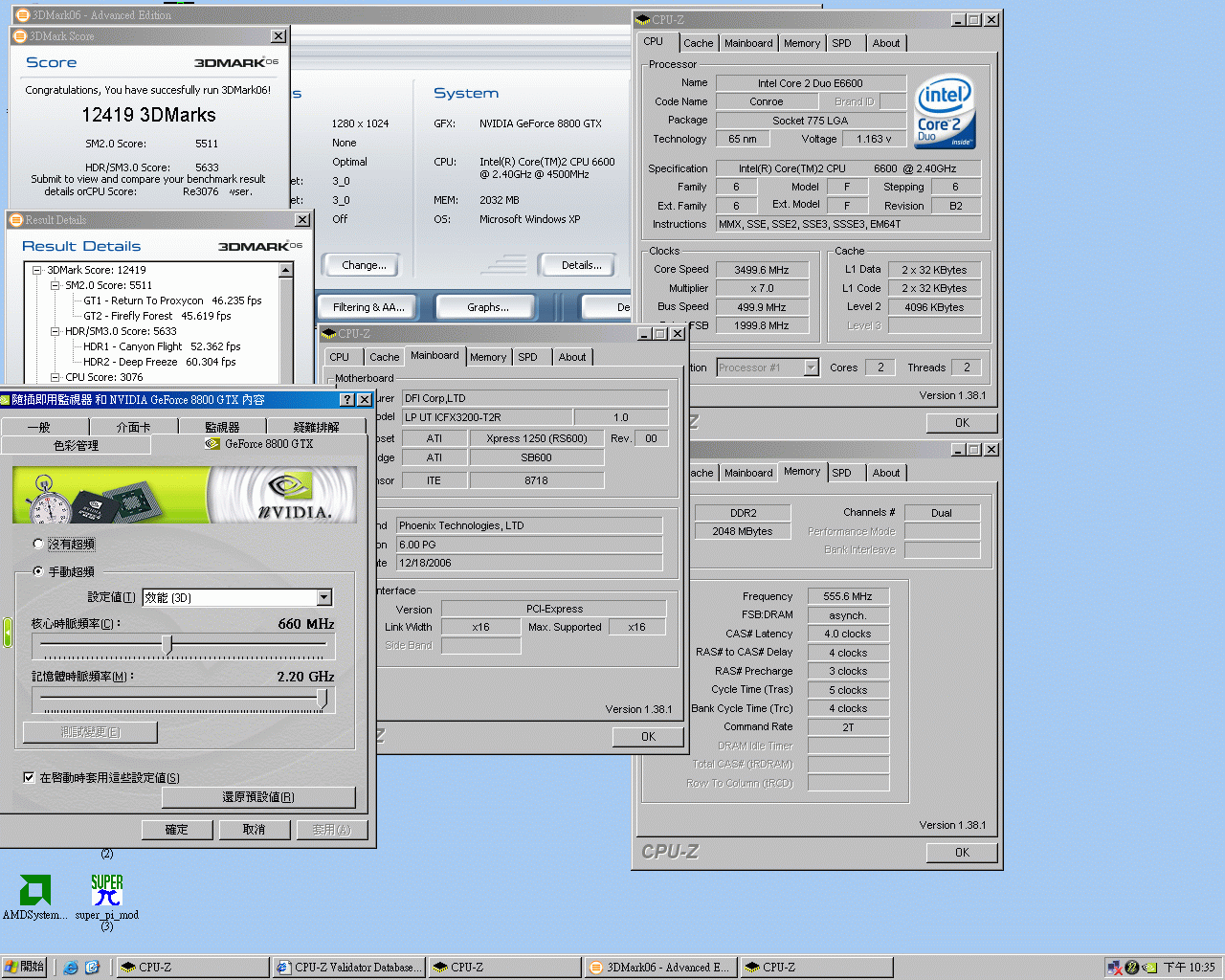Open SPD tab in top CPU-Z window
This screenshot has height=980, width=1225.
841,43
